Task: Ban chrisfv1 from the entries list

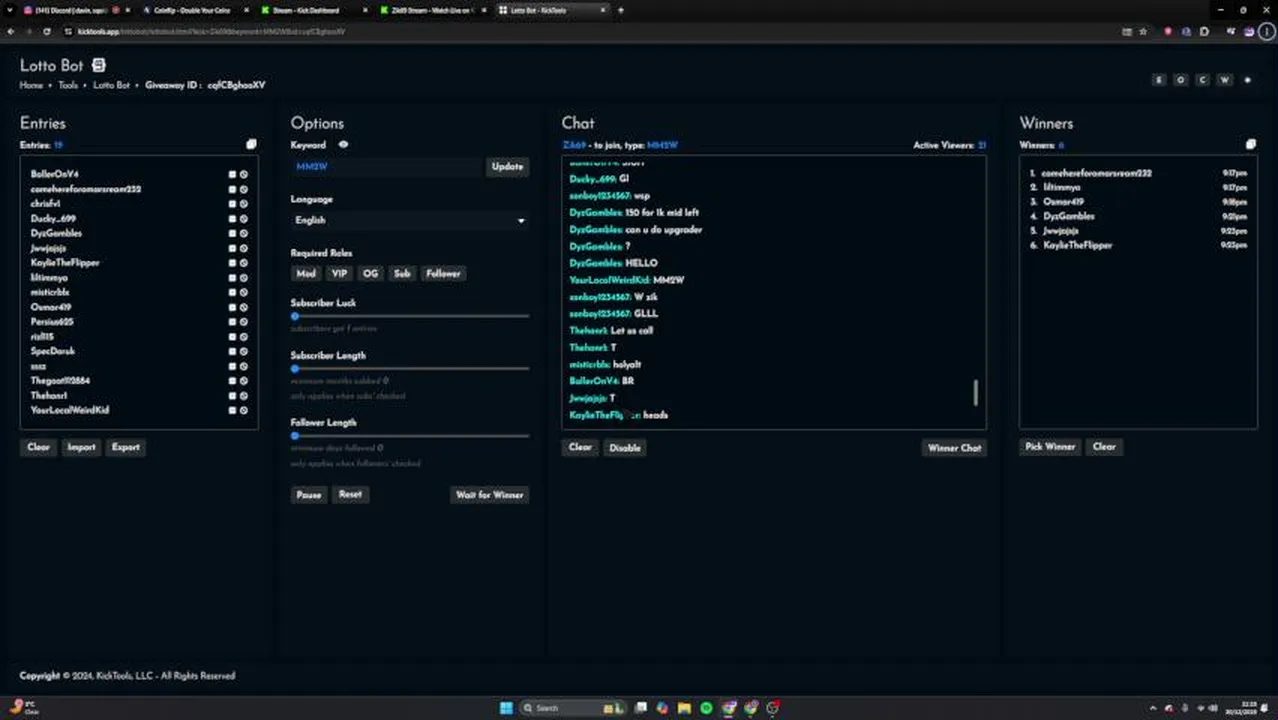Action: point(243,204)
